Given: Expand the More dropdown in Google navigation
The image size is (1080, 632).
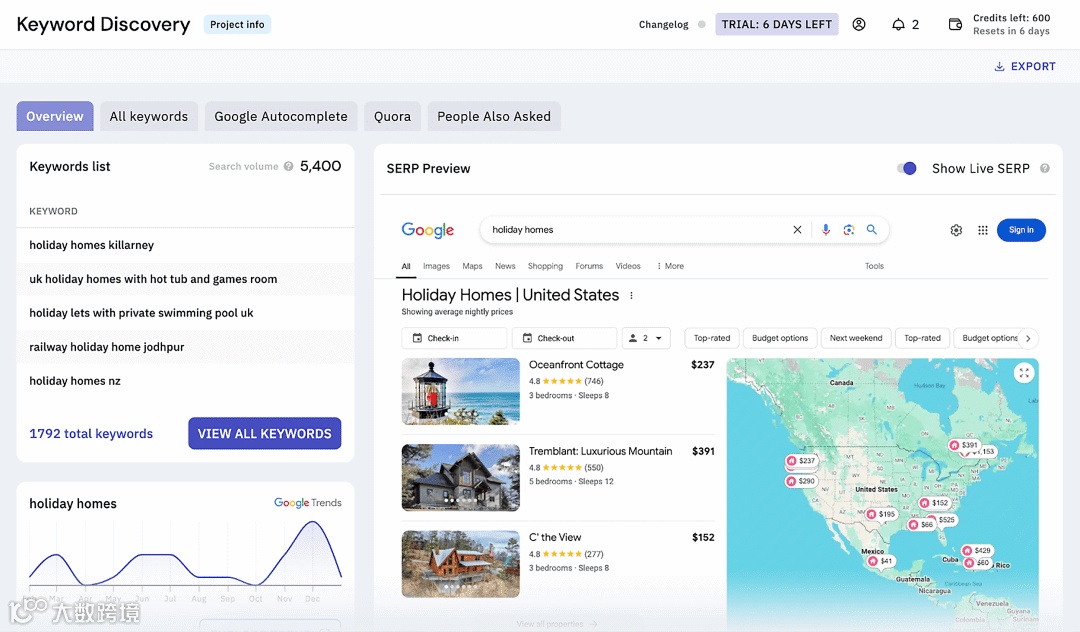Looking at the screenshot, I should 669,265.
